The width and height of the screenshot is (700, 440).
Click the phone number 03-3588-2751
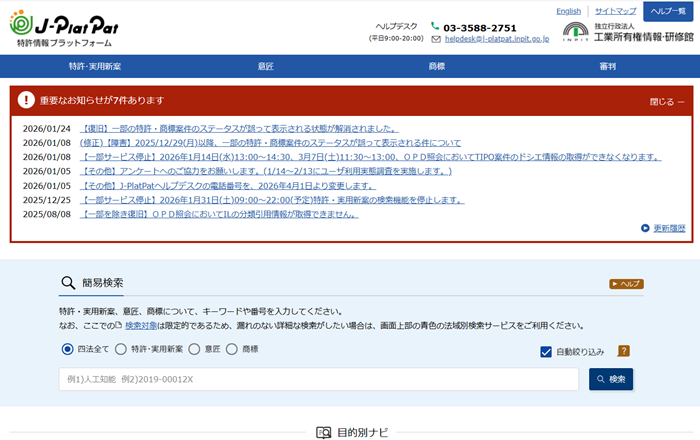click(x=479, y=28)
